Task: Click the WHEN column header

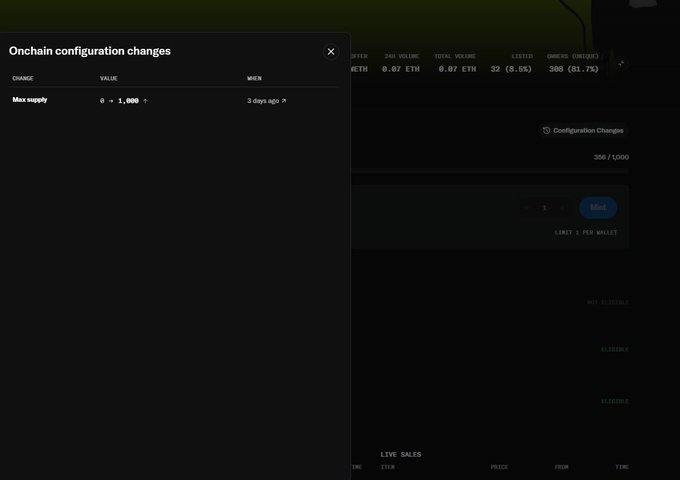Action: [254, 78]
